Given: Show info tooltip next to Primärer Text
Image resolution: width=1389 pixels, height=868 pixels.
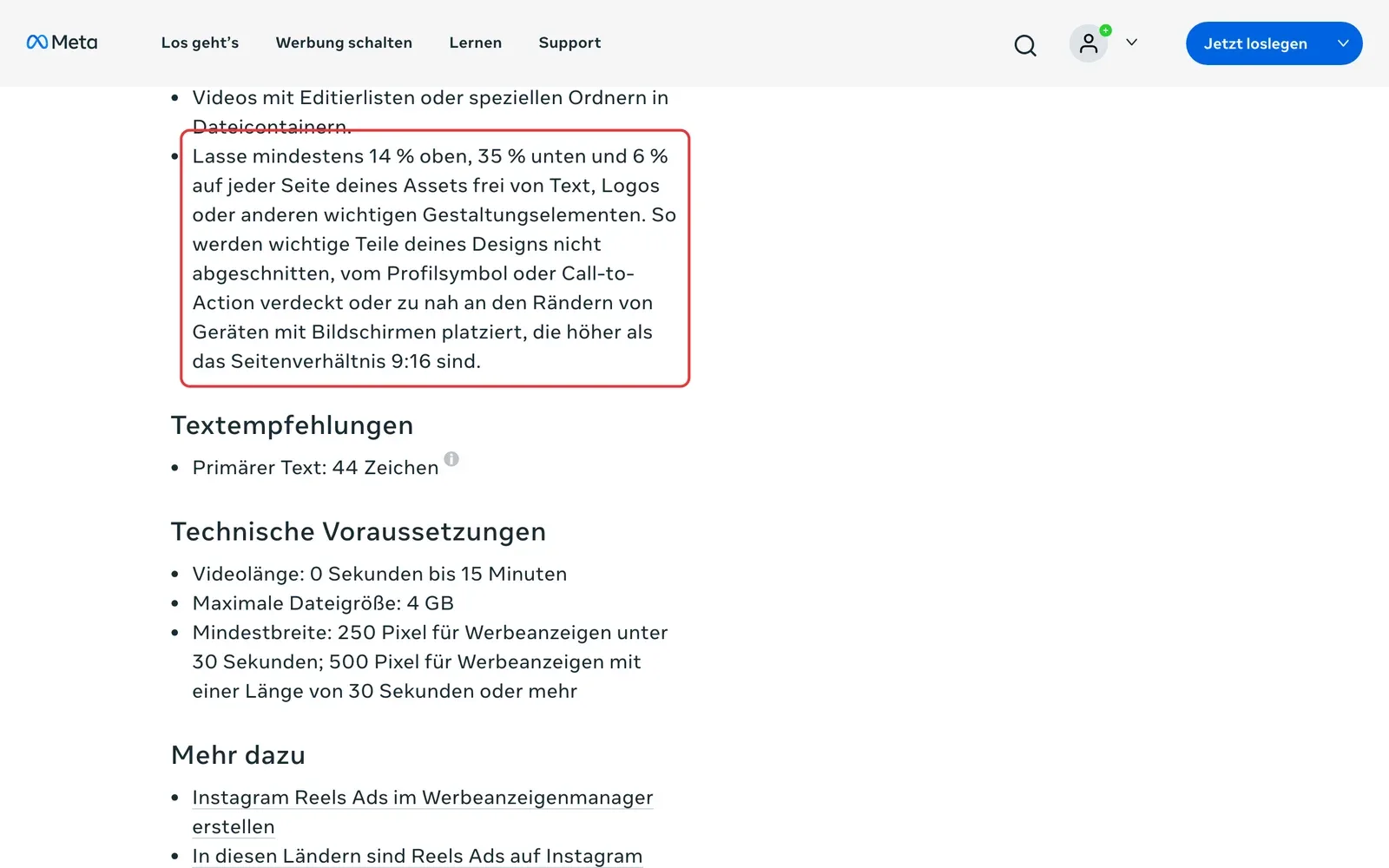Looking at the screenshot, I should [451, 459].
